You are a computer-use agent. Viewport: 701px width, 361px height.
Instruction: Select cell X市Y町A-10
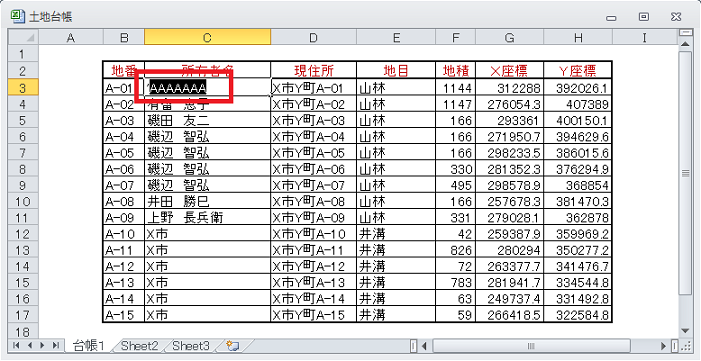[x=313, y=234]
